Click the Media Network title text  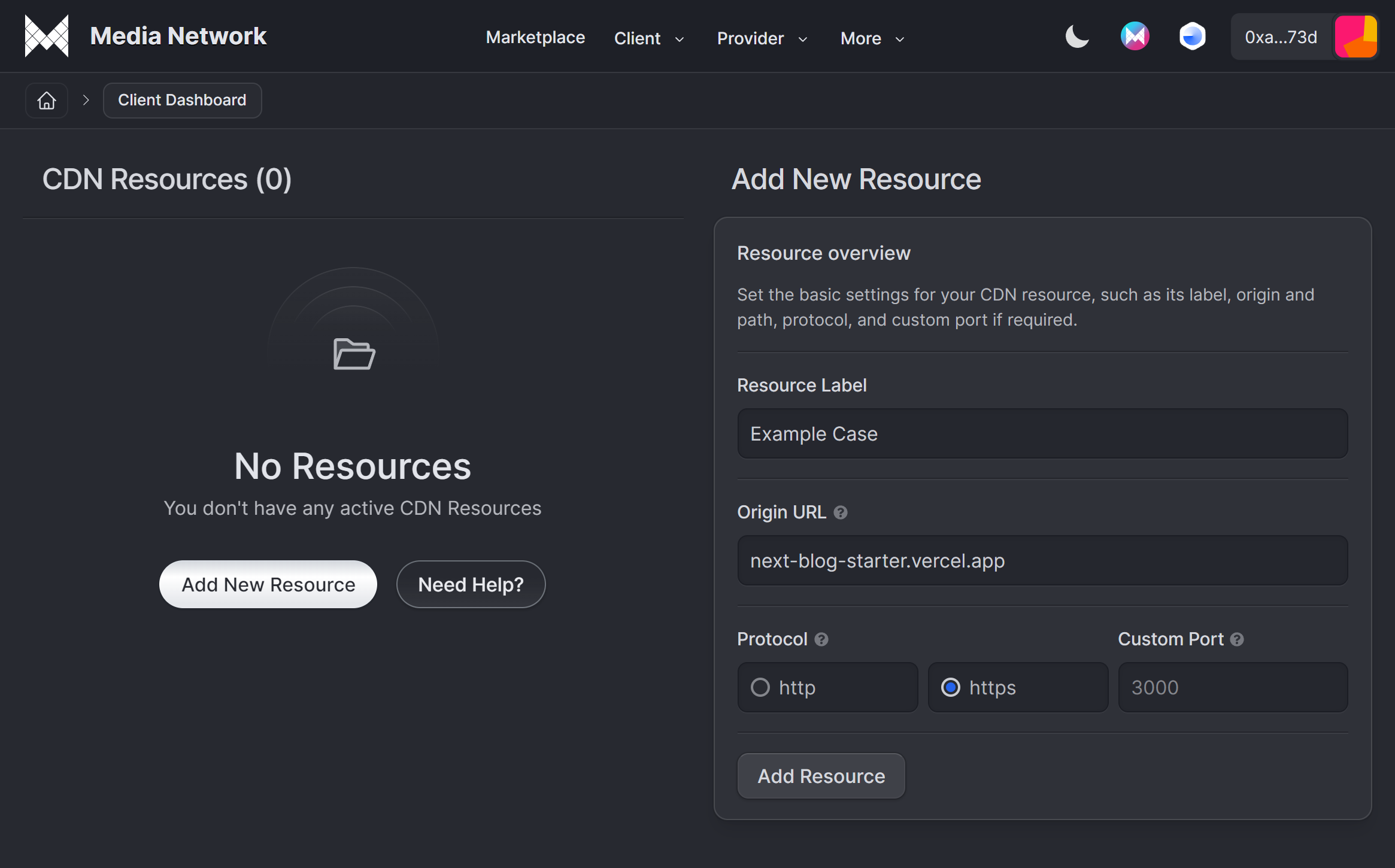click(x=178, y=36)
